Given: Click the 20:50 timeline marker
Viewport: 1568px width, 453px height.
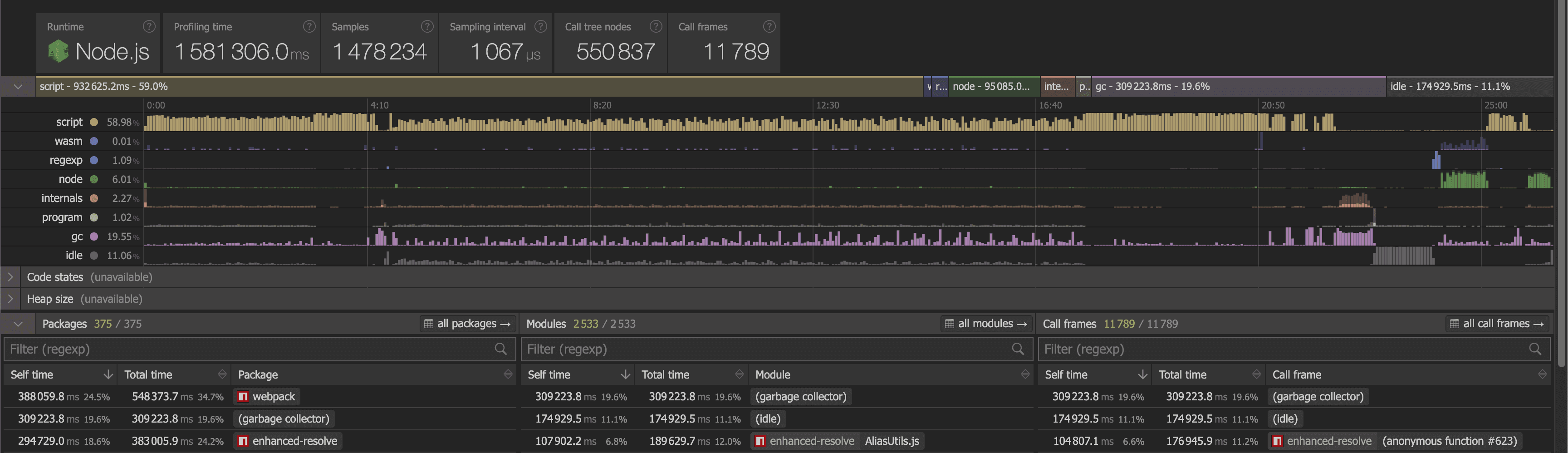Looking at the screenshot, I should [1273, 105].
